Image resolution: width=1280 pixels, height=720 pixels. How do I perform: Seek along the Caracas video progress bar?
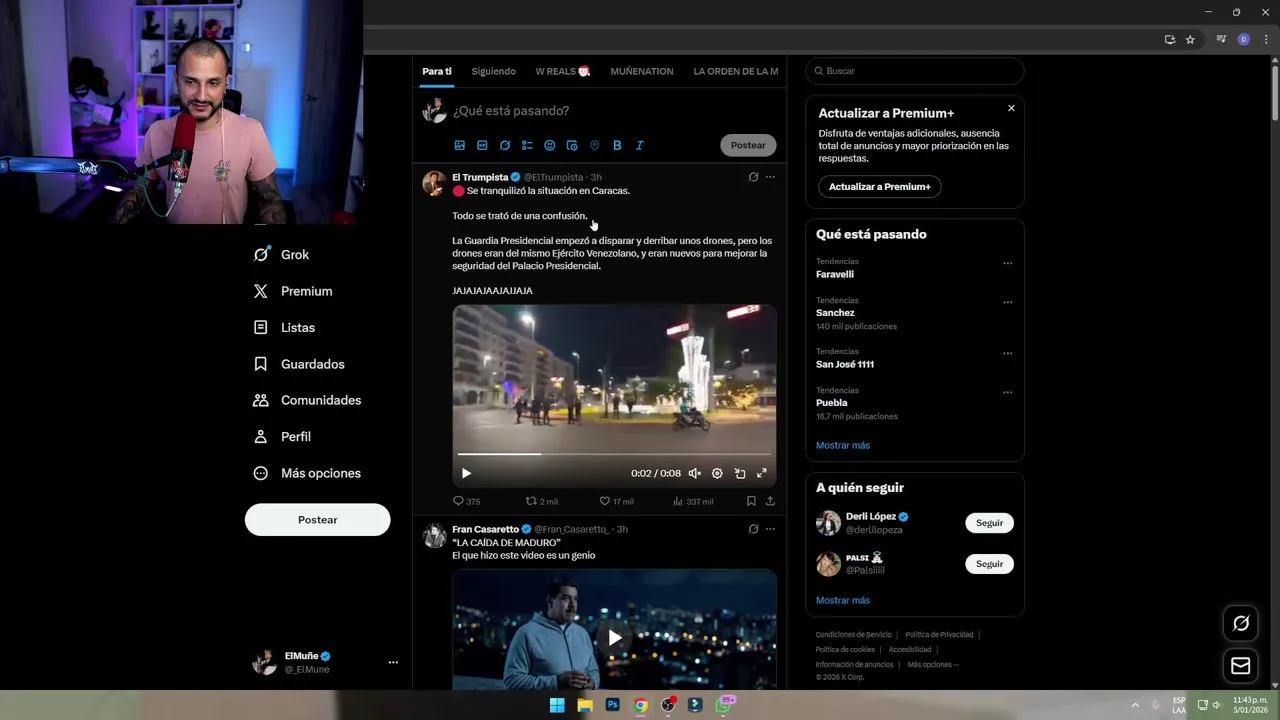coord(614,455)
